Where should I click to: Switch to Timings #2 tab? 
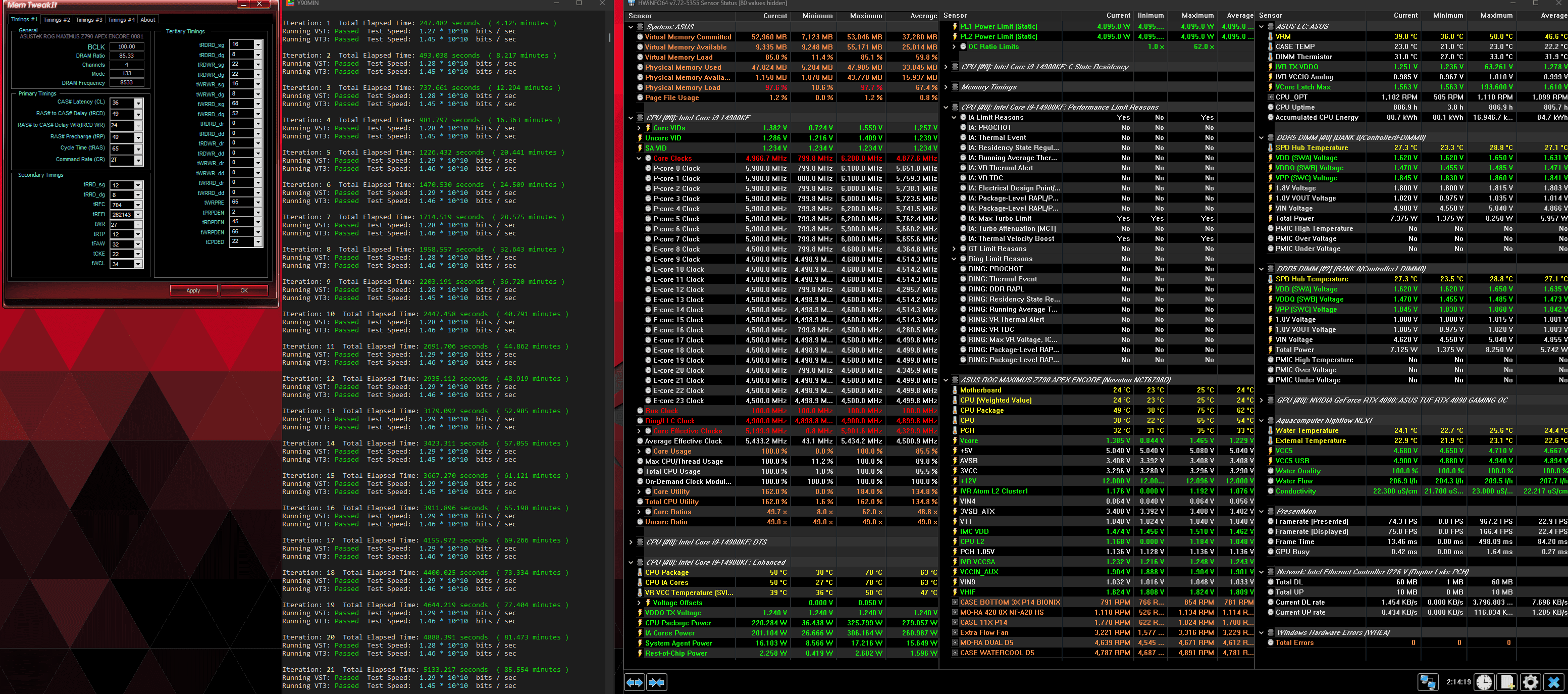[57, 20]
